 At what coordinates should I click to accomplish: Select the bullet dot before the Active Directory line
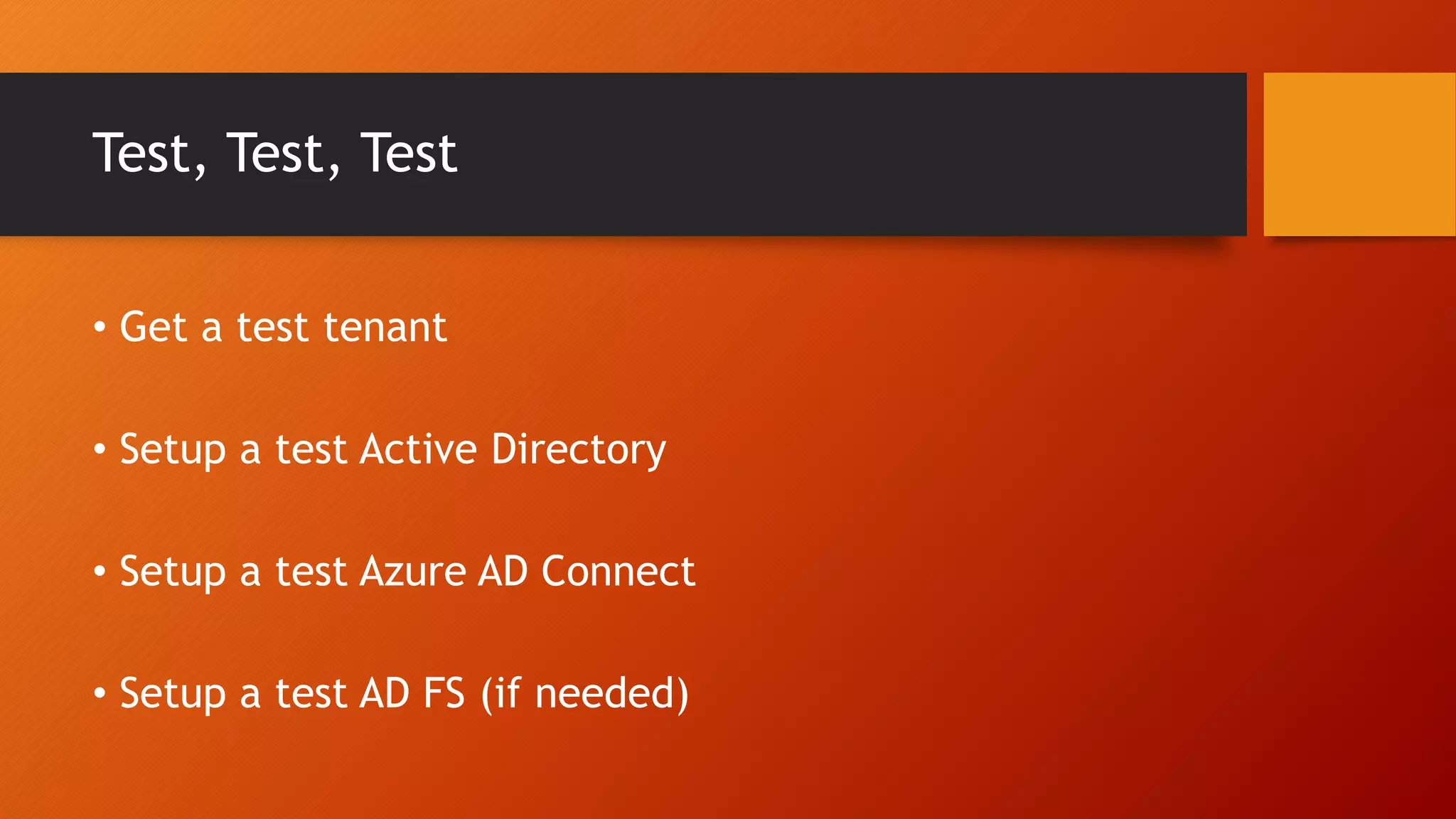100,450
